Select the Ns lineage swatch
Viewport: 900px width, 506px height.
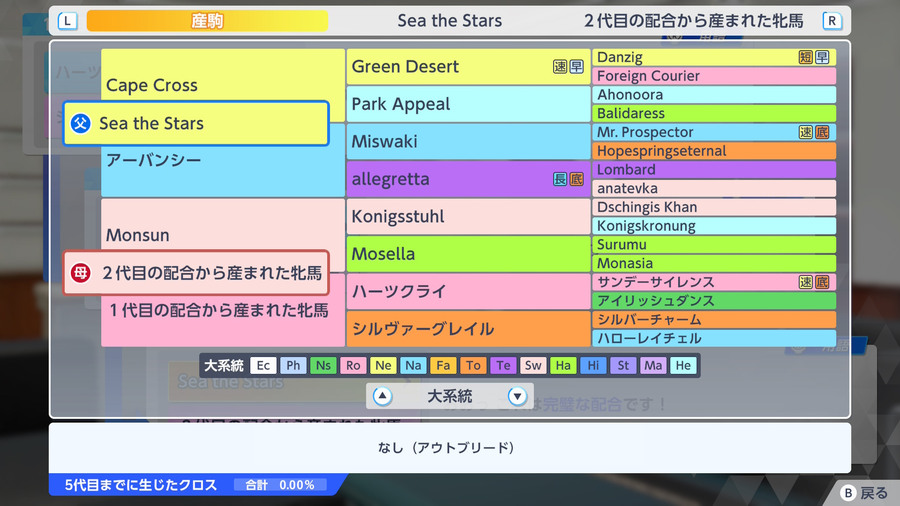[323, 365]
